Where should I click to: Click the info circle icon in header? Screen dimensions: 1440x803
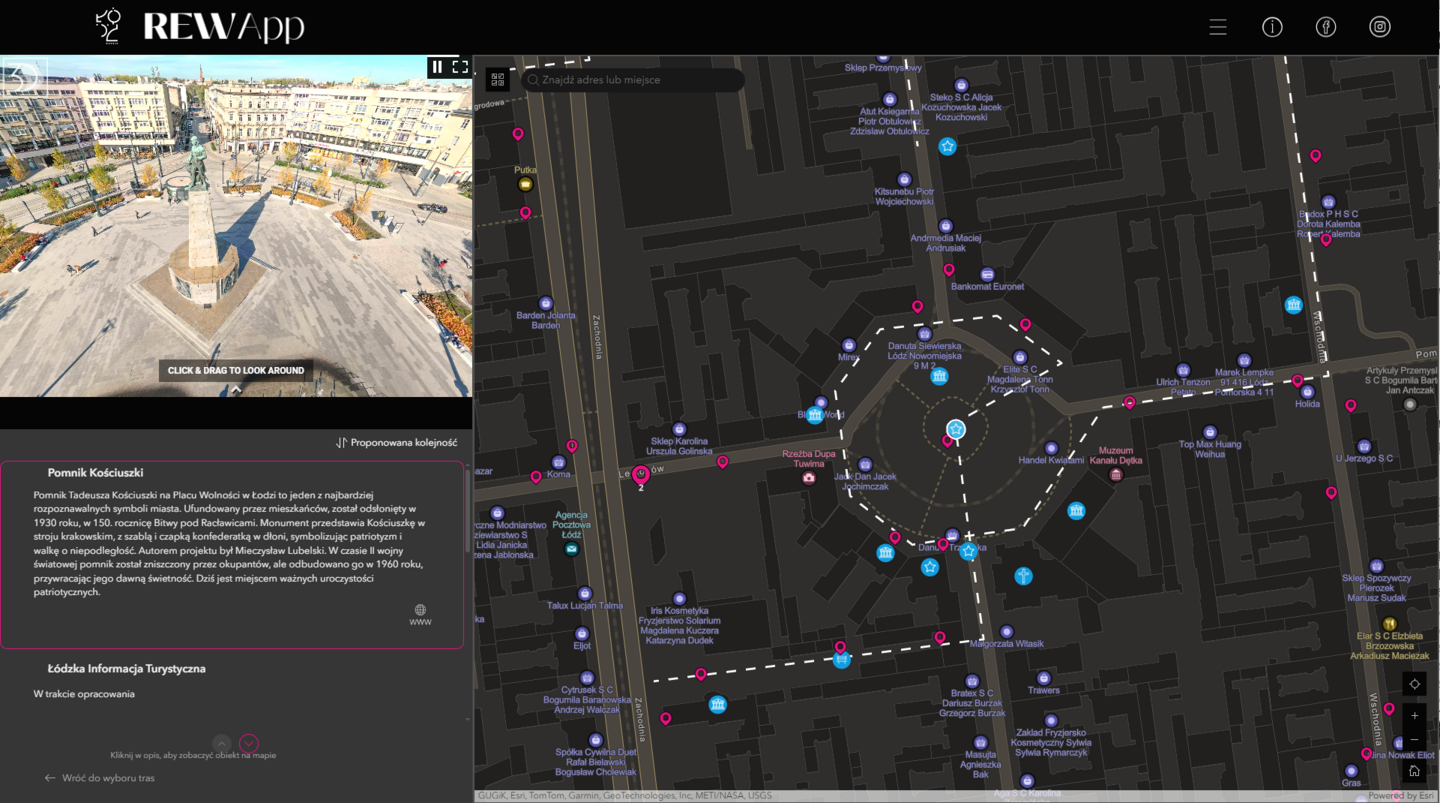(x=1272, y=27)
